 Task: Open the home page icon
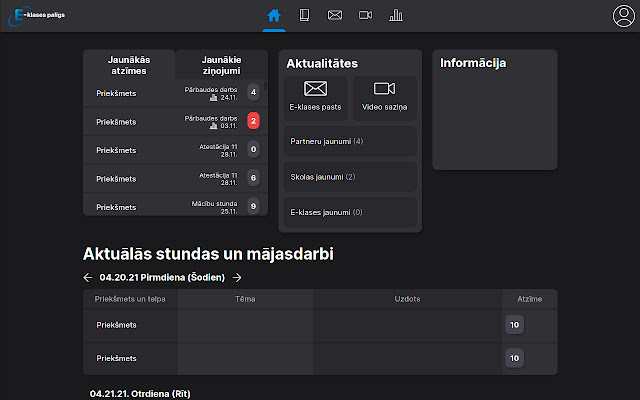pyautogui.click(x=274, y=16)
